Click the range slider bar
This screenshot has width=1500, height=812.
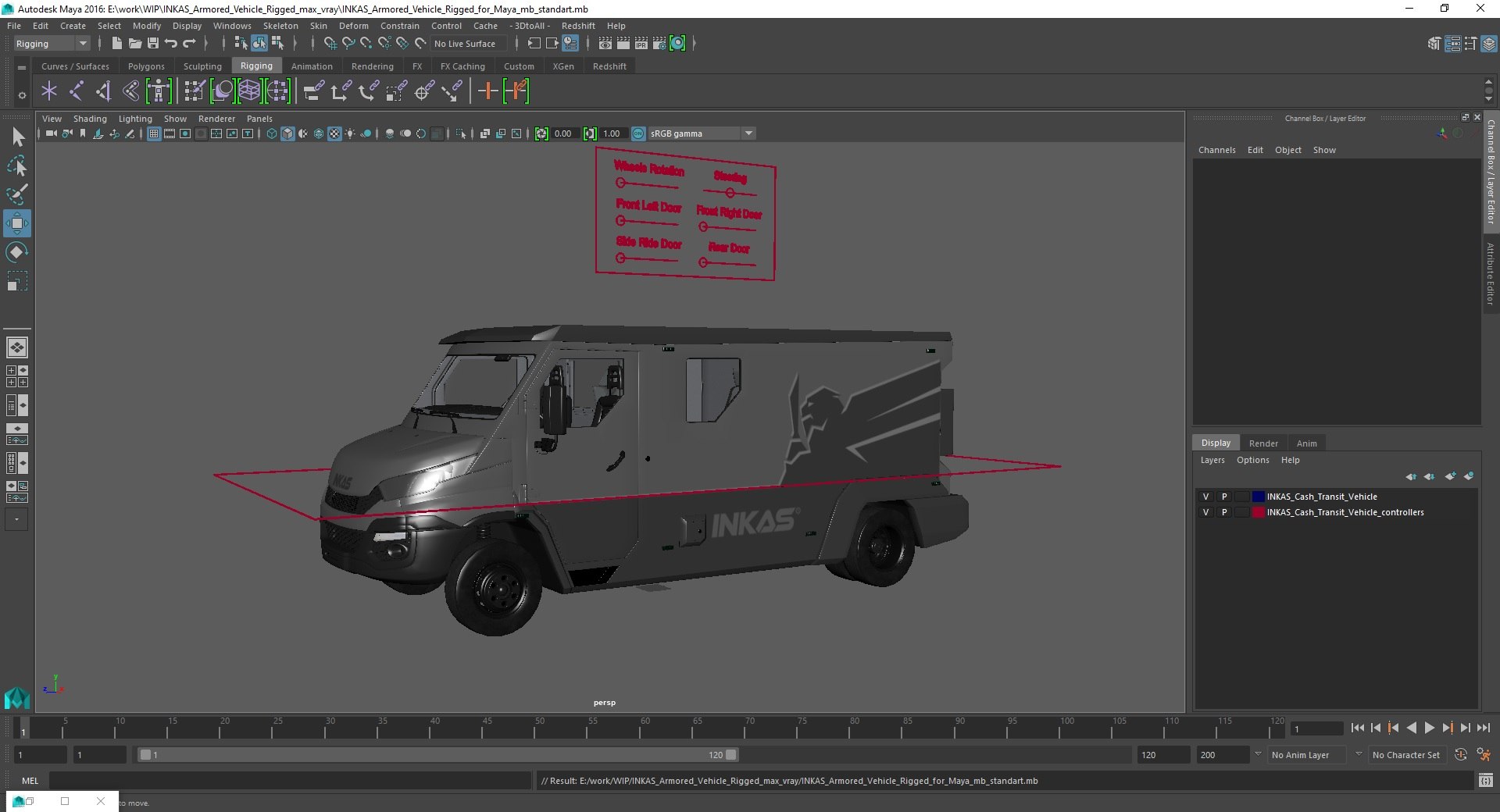(x=437, y=755)
